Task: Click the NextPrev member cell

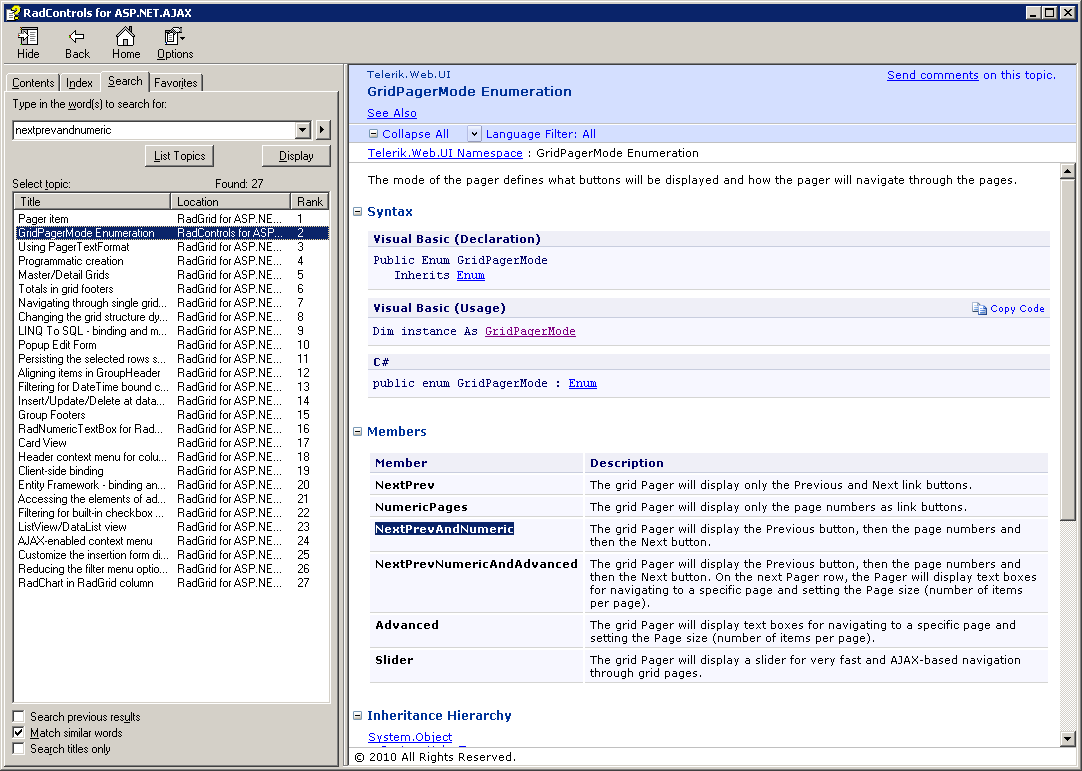Action: tap(476, 485)
